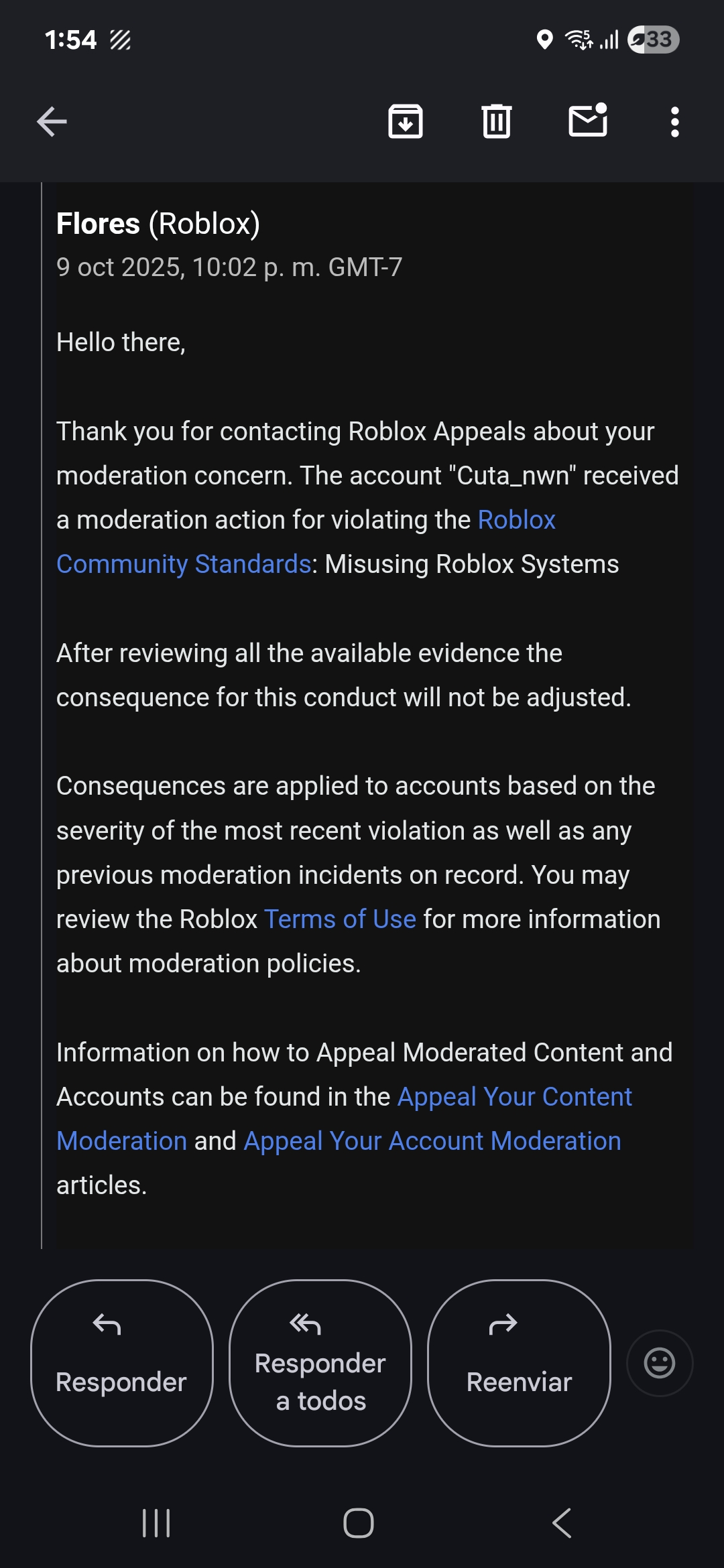Open the overflow options menu

click(674, 121)
